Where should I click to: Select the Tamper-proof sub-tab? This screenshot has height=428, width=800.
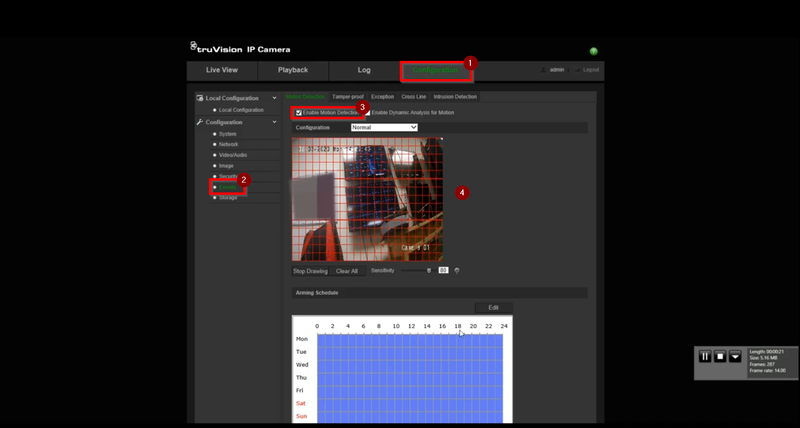(348, 97)
